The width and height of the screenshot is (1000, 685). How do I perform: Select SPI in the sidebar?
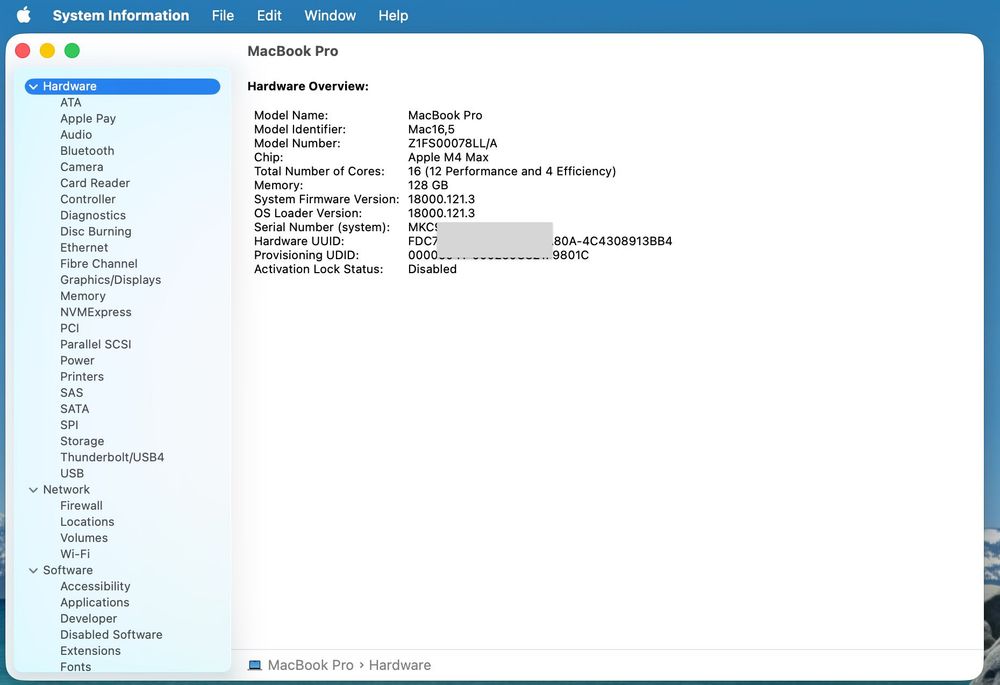70,425
